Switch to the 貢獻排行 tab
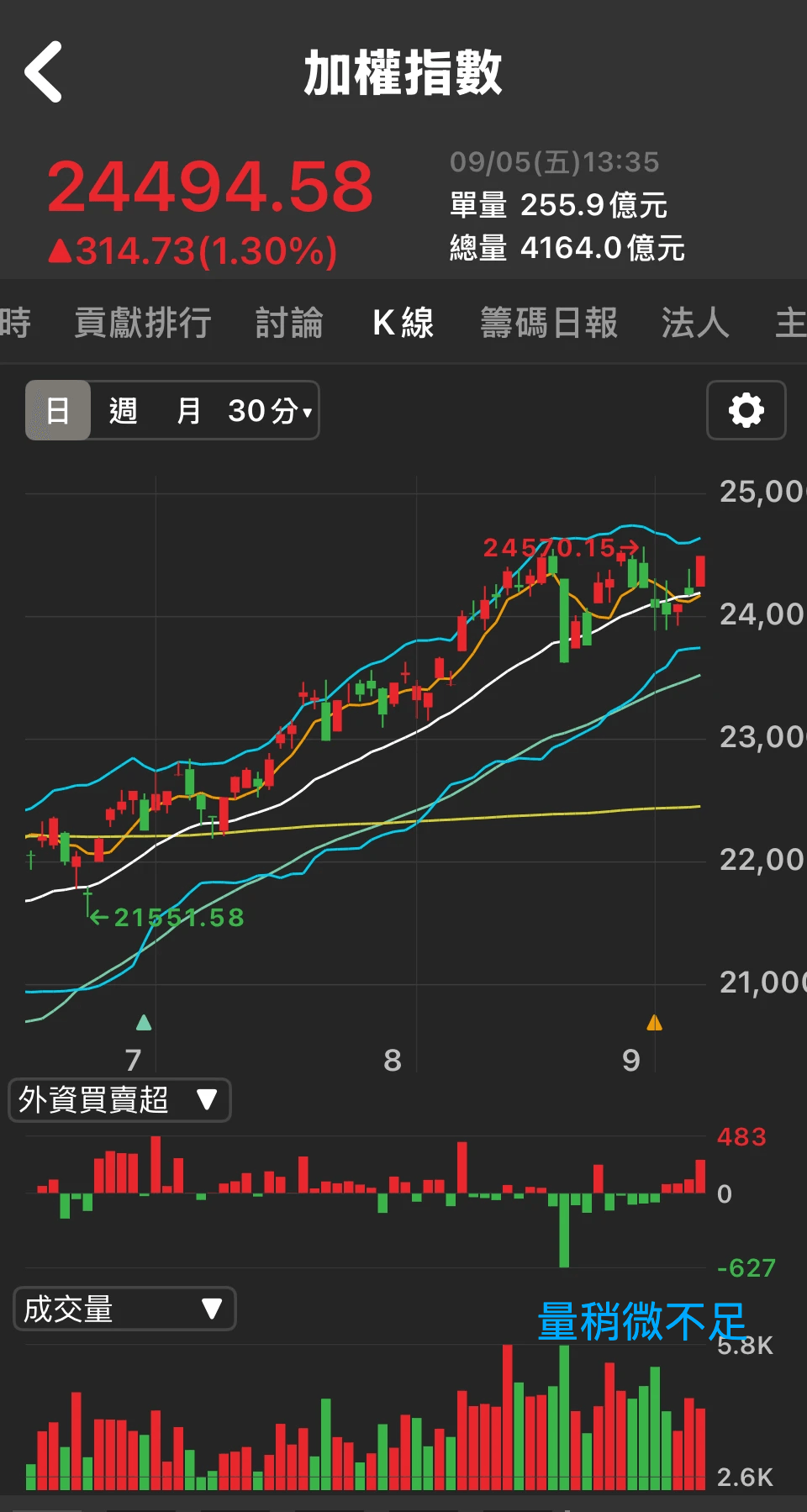 143,323
